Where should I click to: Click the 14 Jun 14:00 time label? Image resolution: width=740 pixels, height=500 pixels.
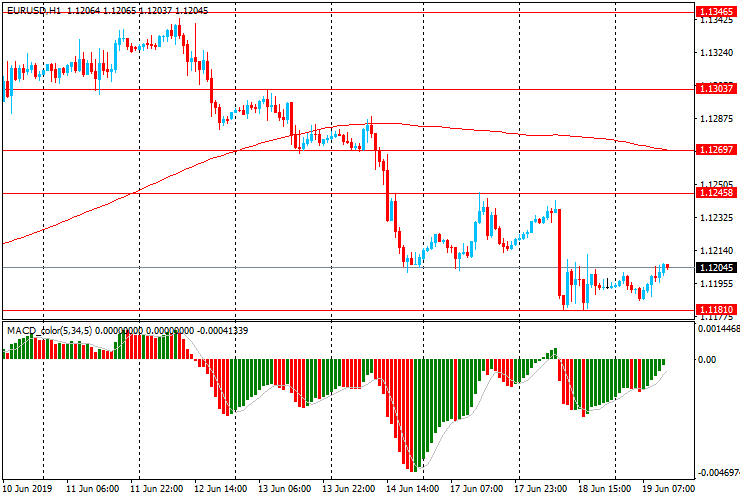click(412, 489)
